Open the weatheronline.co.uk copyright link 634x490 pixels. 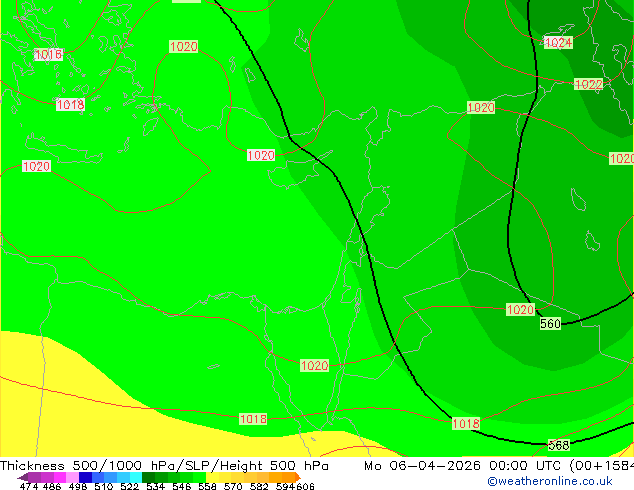point(550,481)
